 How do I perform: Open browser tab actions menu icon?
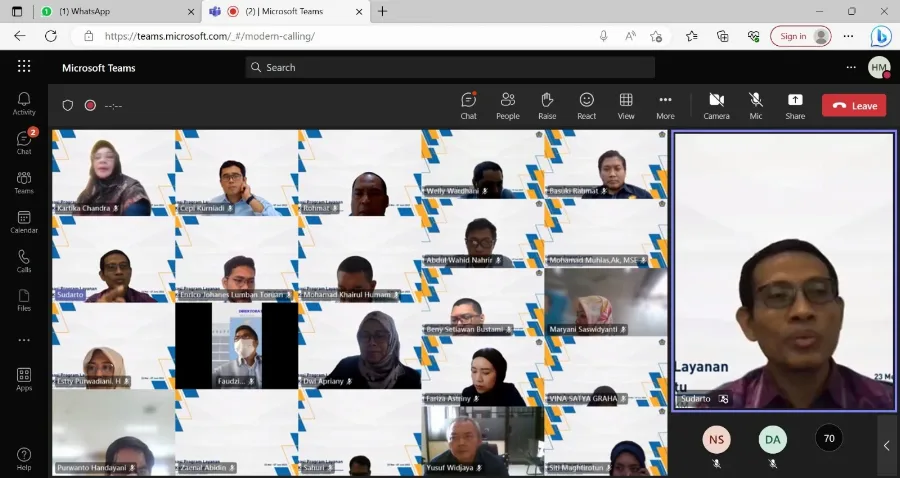pyautogui.click(x=17, y=11)
